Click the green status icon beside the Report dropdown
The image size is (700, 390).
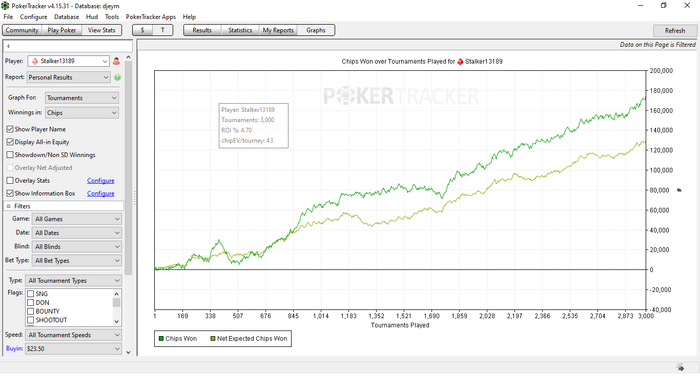coord(117,77)
